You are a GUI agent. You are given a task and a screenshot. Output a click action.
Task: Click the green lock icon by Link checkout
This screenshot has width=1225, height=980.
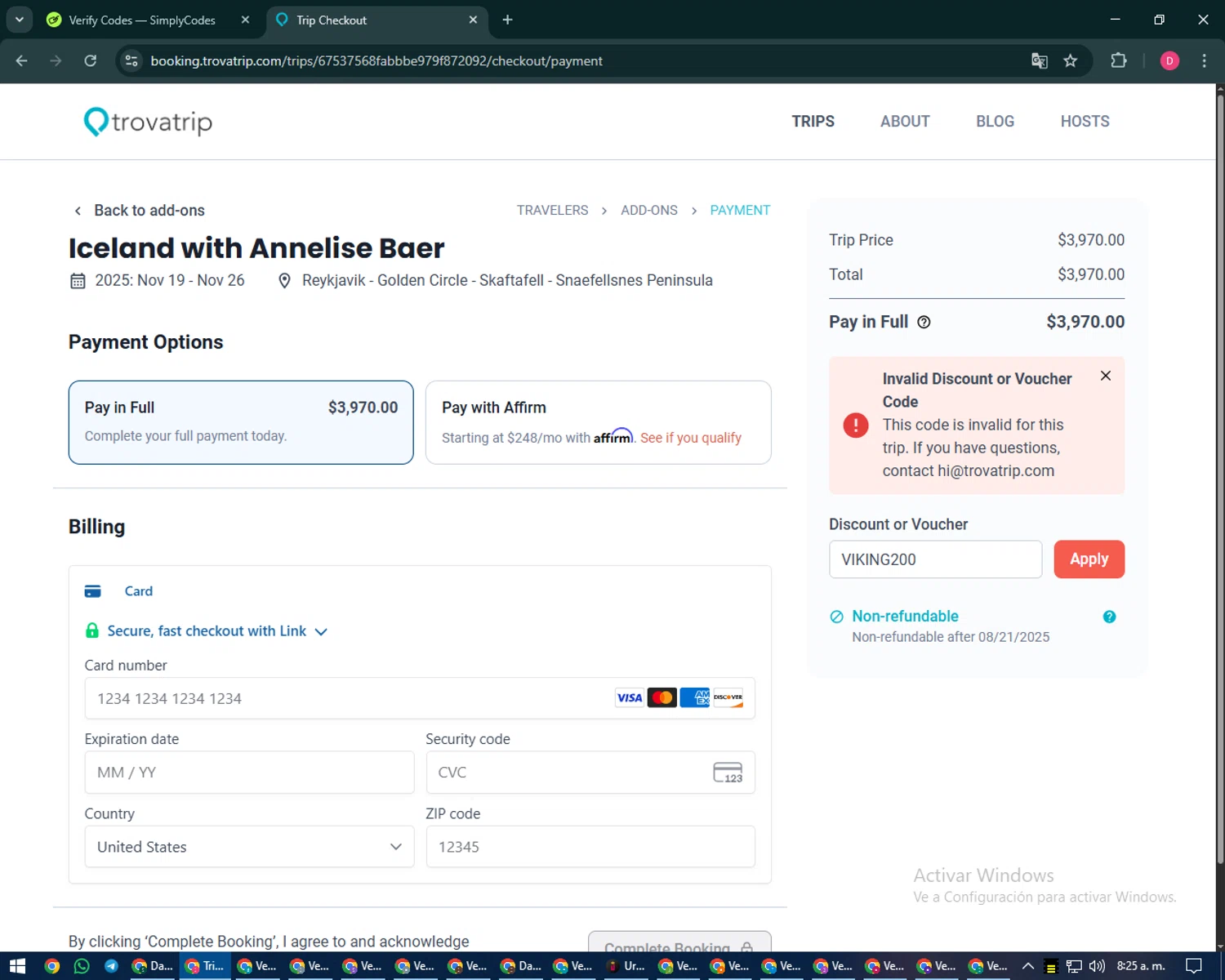[x=92, y=630]
